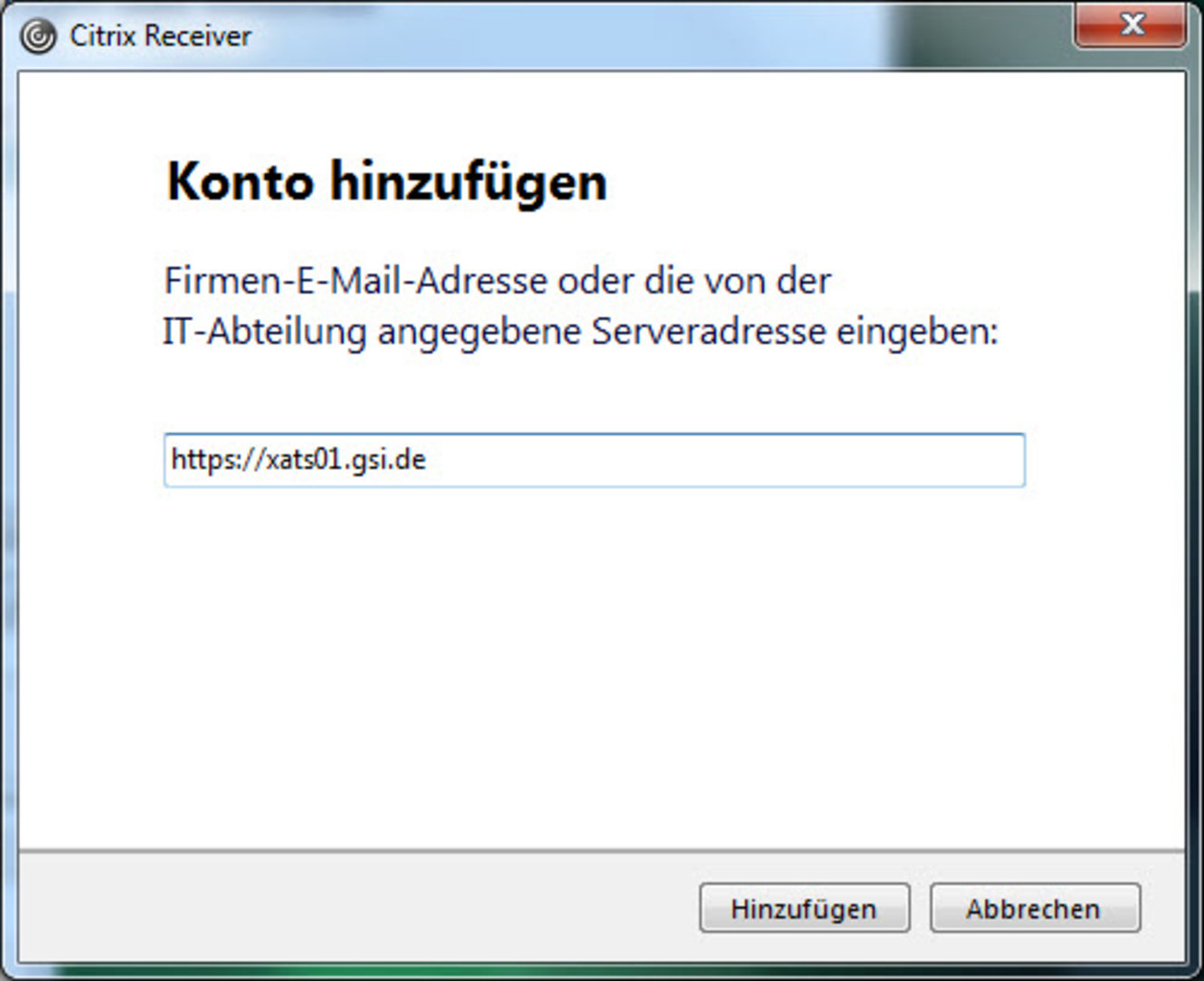Click the word Konto in the heading
Screen dimensions: 1204x981
point(240,182)
